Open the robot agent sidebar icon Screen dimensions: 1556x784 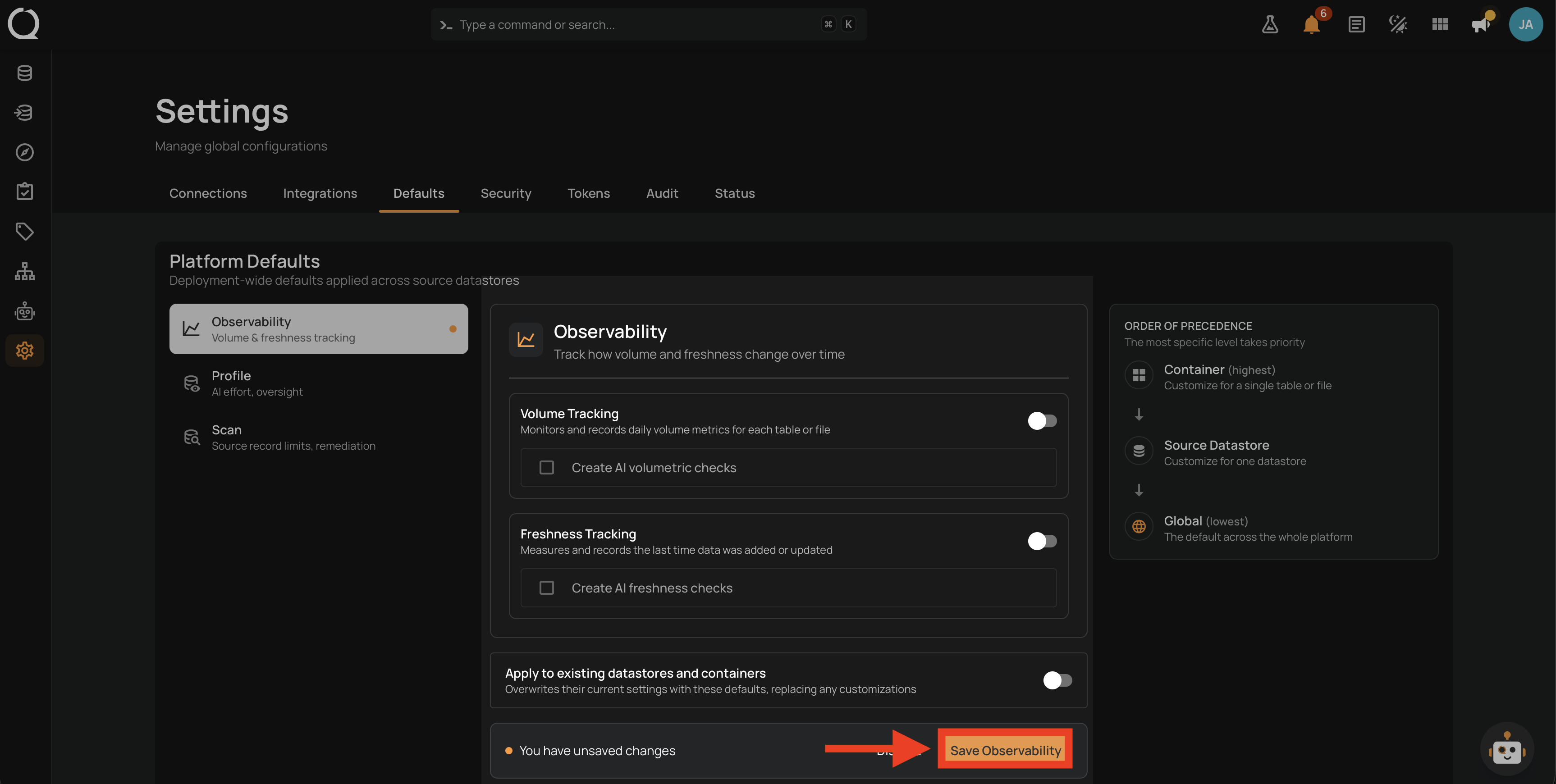25,311
